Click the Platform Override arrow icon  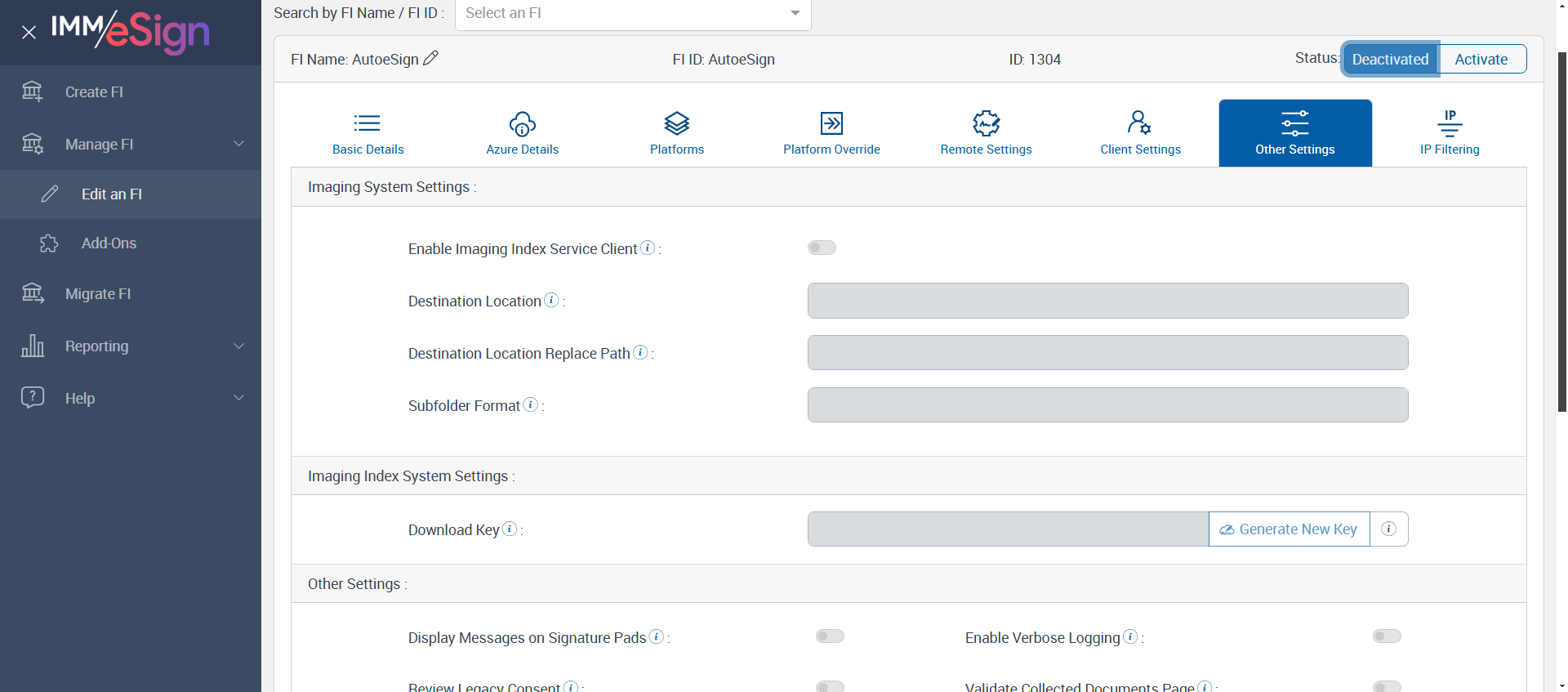point(831,123)
